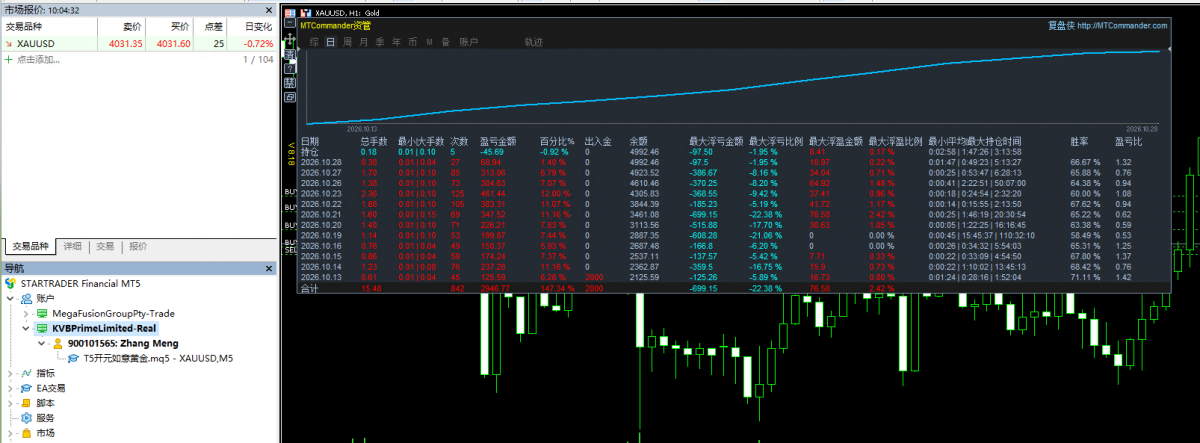1200x443 pixels.
Task: Expand the EA交易 tree node
Action: 10,388
